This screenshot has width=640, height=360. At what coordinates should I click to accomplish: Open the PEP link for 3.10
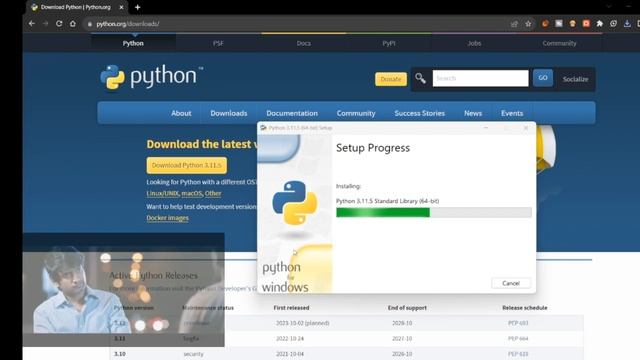pyautogui.click(x=518, y=354)
